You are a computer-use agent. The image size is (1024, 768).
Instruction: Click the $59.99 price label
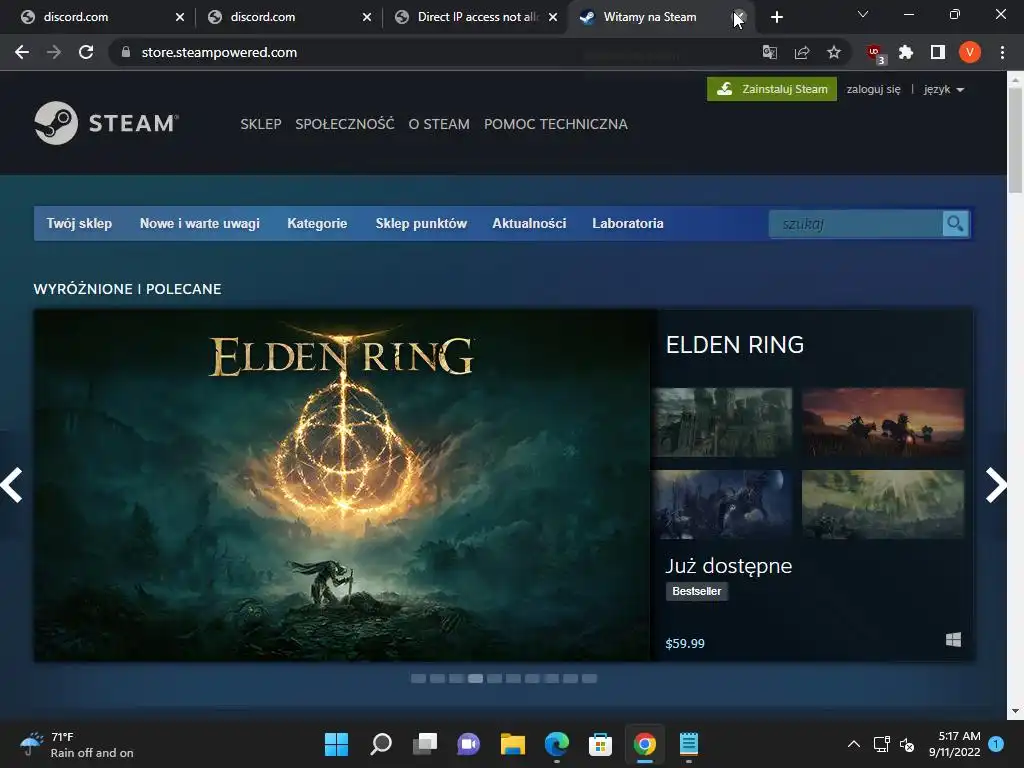[685, 643]
